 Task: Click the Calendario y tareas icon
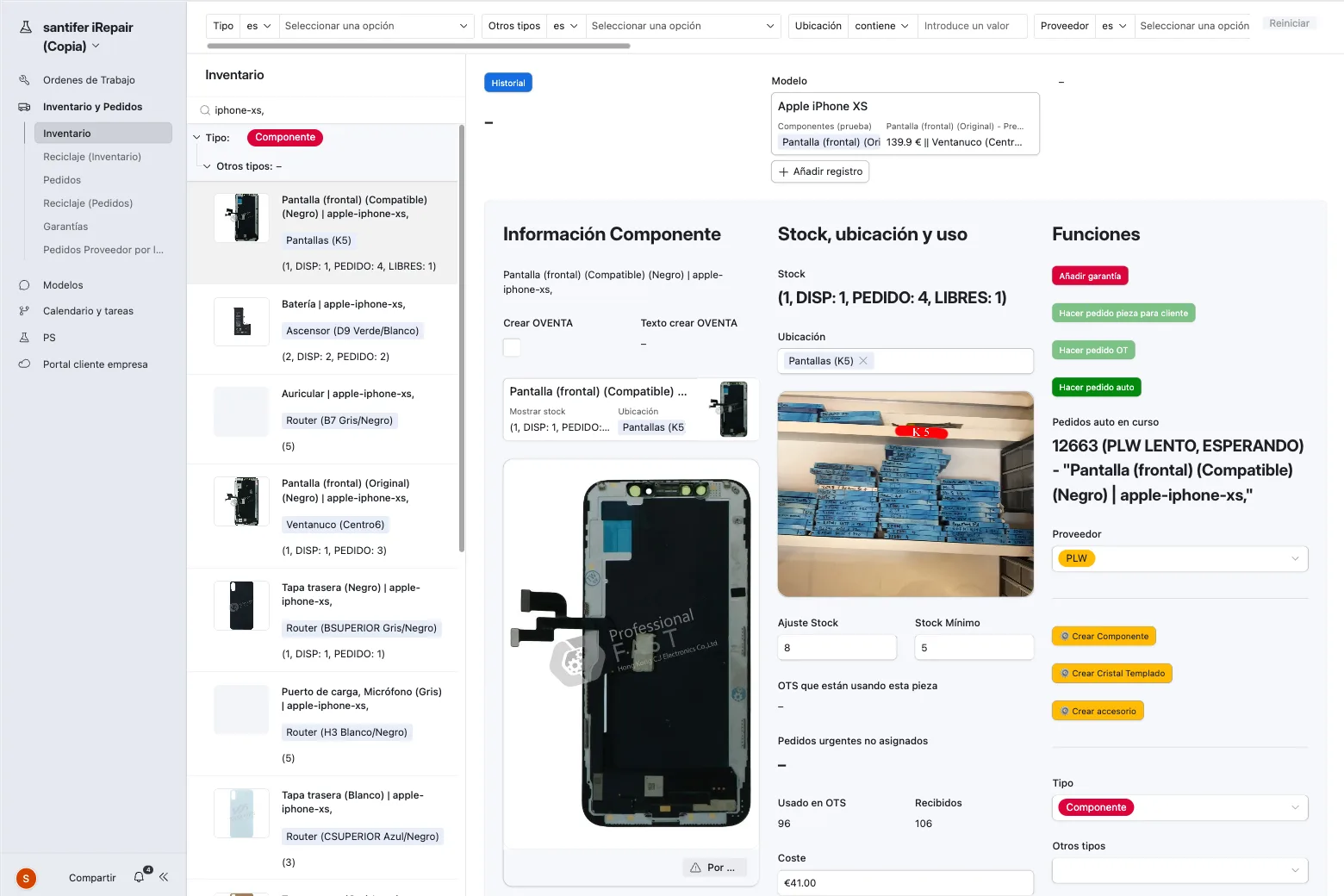(24, 311)
